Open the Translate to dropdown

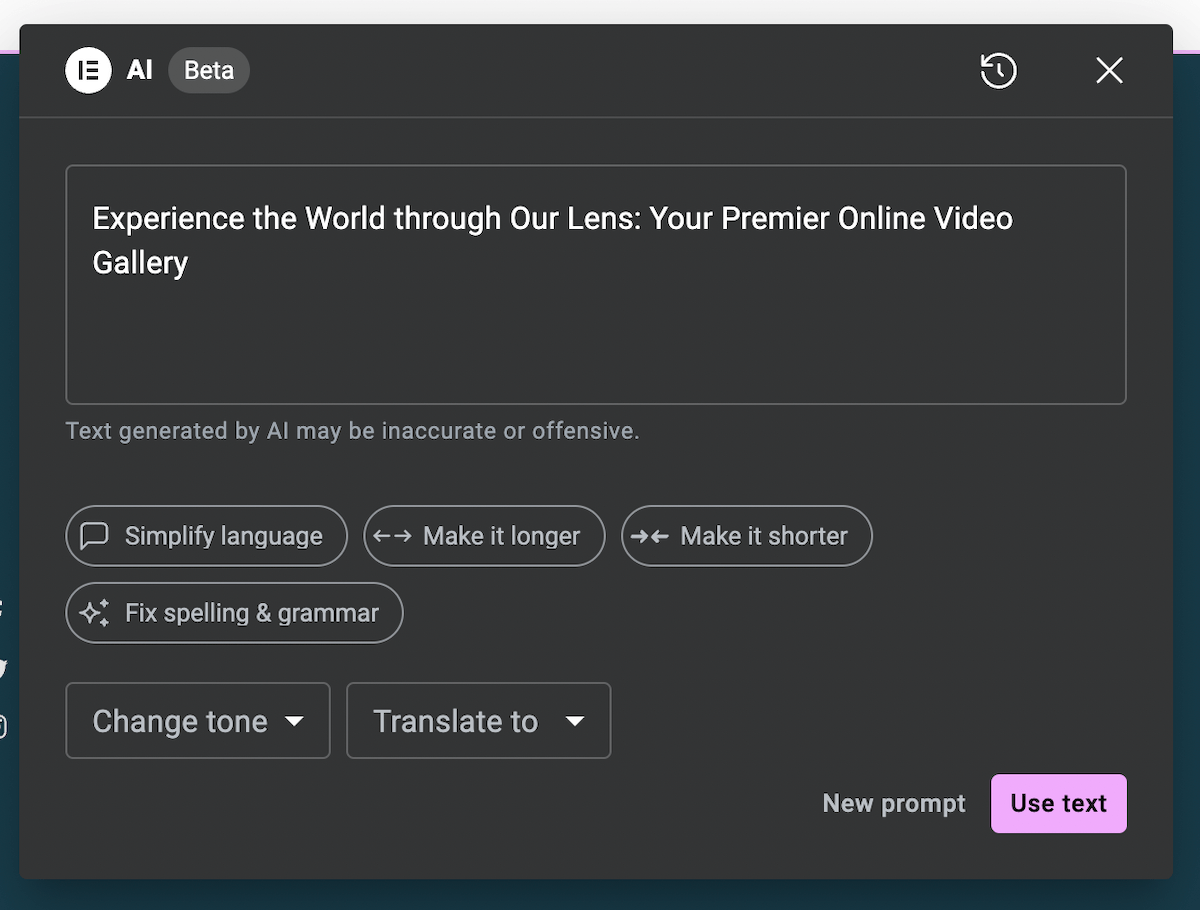477,721
